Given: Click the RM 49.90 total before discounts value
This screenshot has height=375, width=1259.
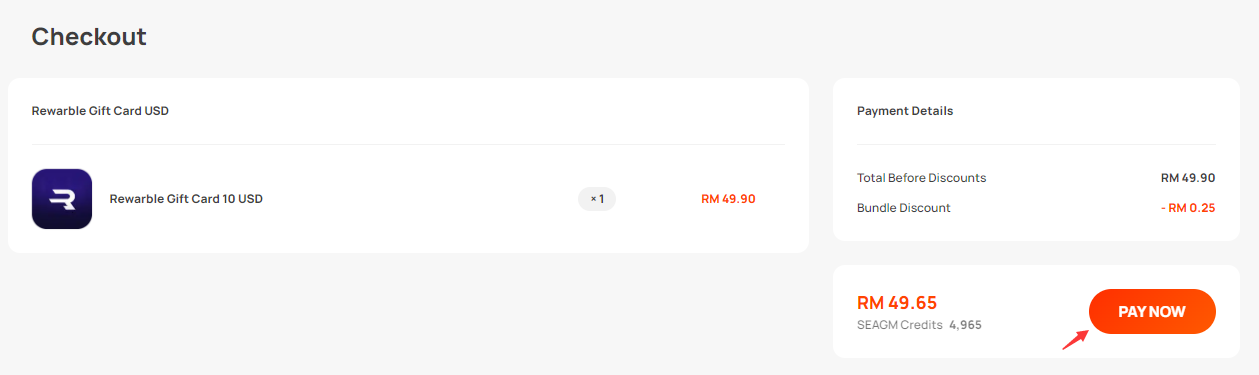Looking at the screenshot, I should click(1188, 178).
